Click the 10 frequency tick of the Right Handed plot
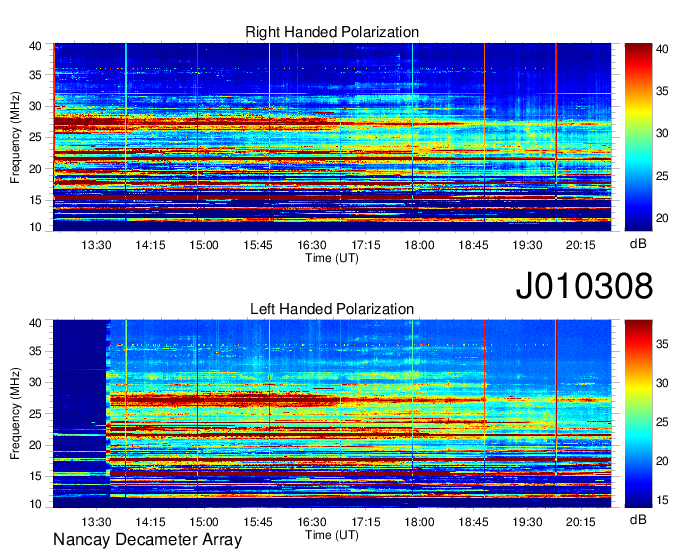 [x=35, y=227]
